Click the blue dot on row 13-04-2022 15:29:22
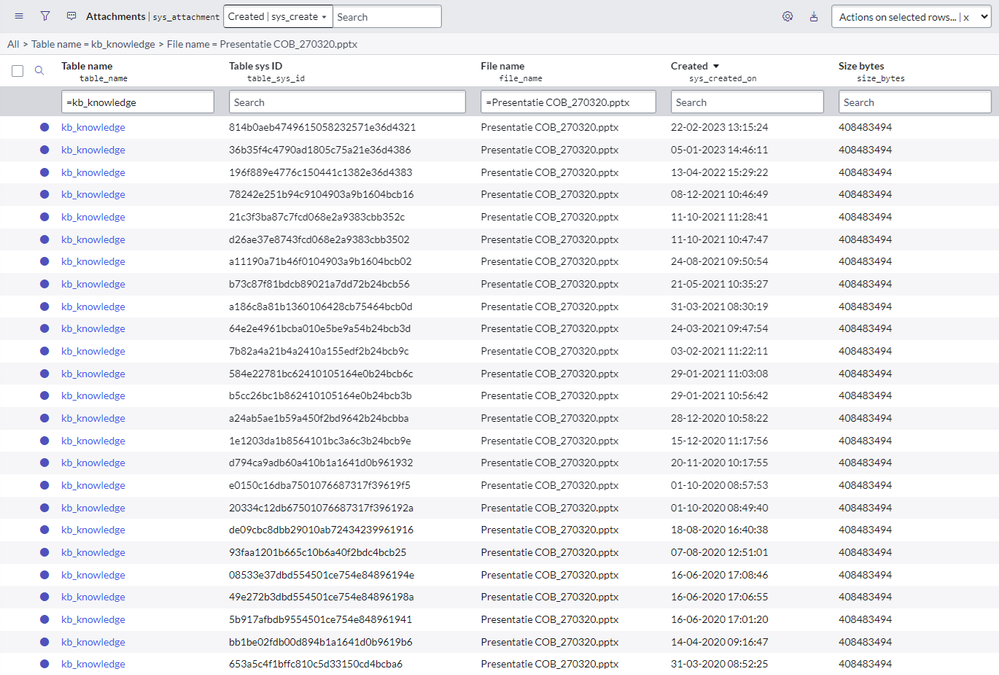Image resolution: width=999 pixels, height=675 pixels. click(x=45, y=172)
